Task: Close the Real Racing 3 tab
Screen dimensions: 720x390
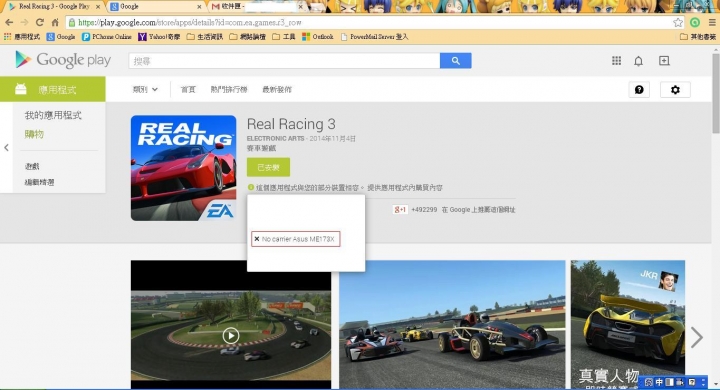Action: (98, 7)
